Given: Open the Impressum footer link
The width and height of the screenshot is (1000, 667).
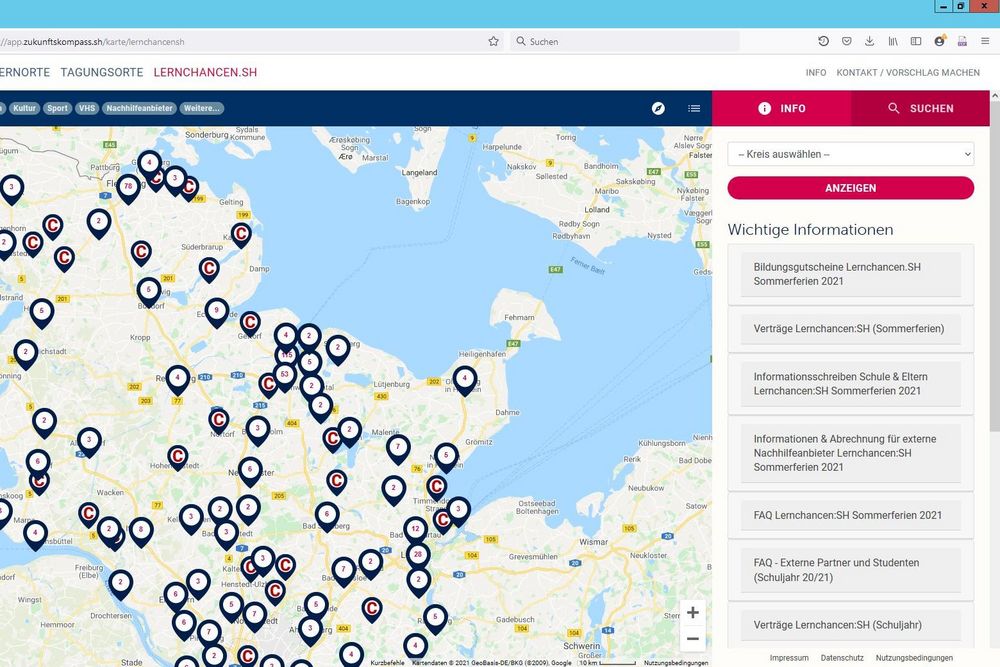Looking at the screenshot, I should point(789,657).
